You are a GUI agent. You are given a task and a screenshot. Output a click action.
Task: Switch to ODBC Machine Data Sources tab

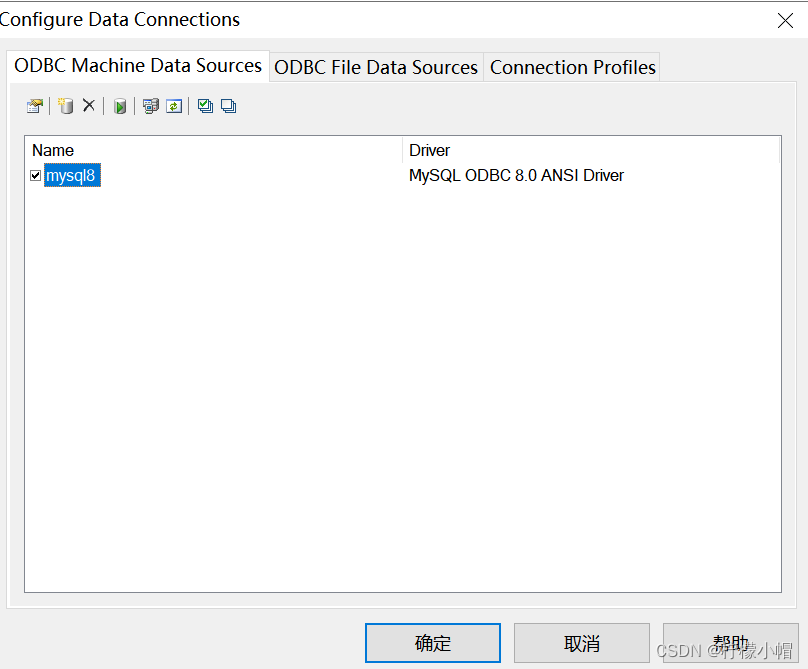coord(138,66)
